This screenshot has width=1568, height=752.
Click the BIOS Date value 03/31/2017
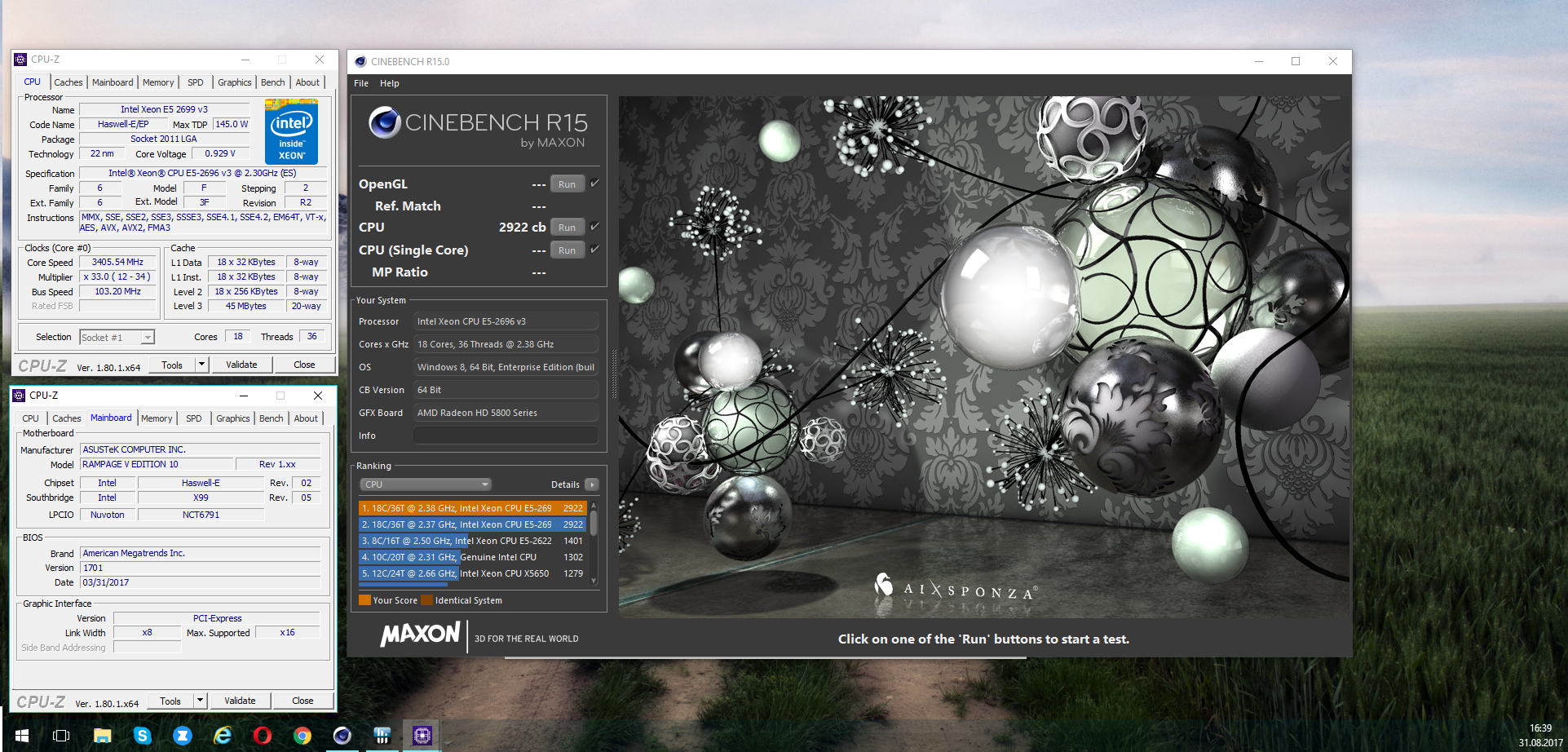(200, 582)
